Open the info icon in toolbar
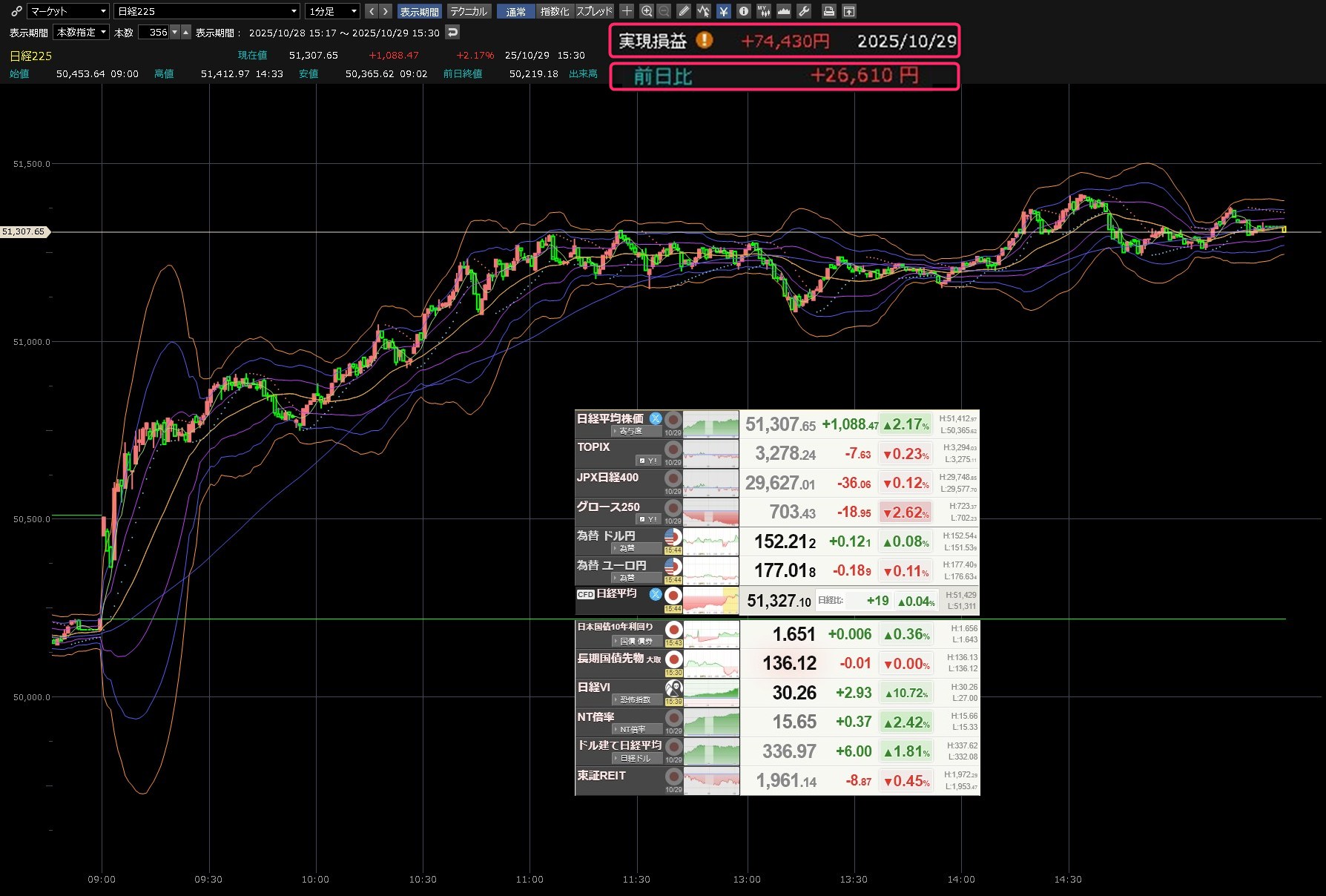This screenshot has width=1326, height=896. (x=743, y=11)
